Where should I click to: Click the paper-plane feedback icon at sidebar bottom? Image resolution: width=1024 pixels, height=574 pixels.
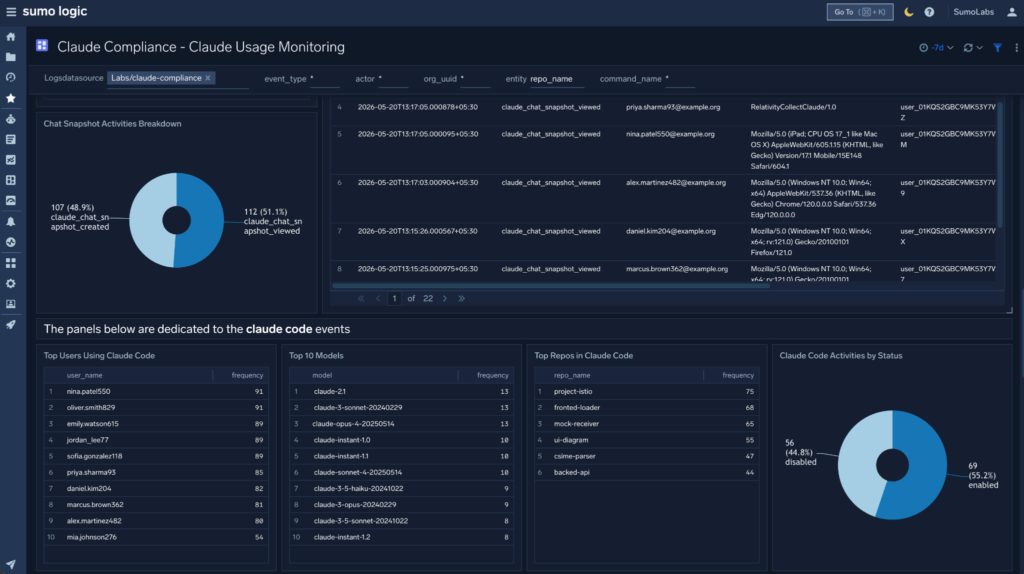coord(11,564)
